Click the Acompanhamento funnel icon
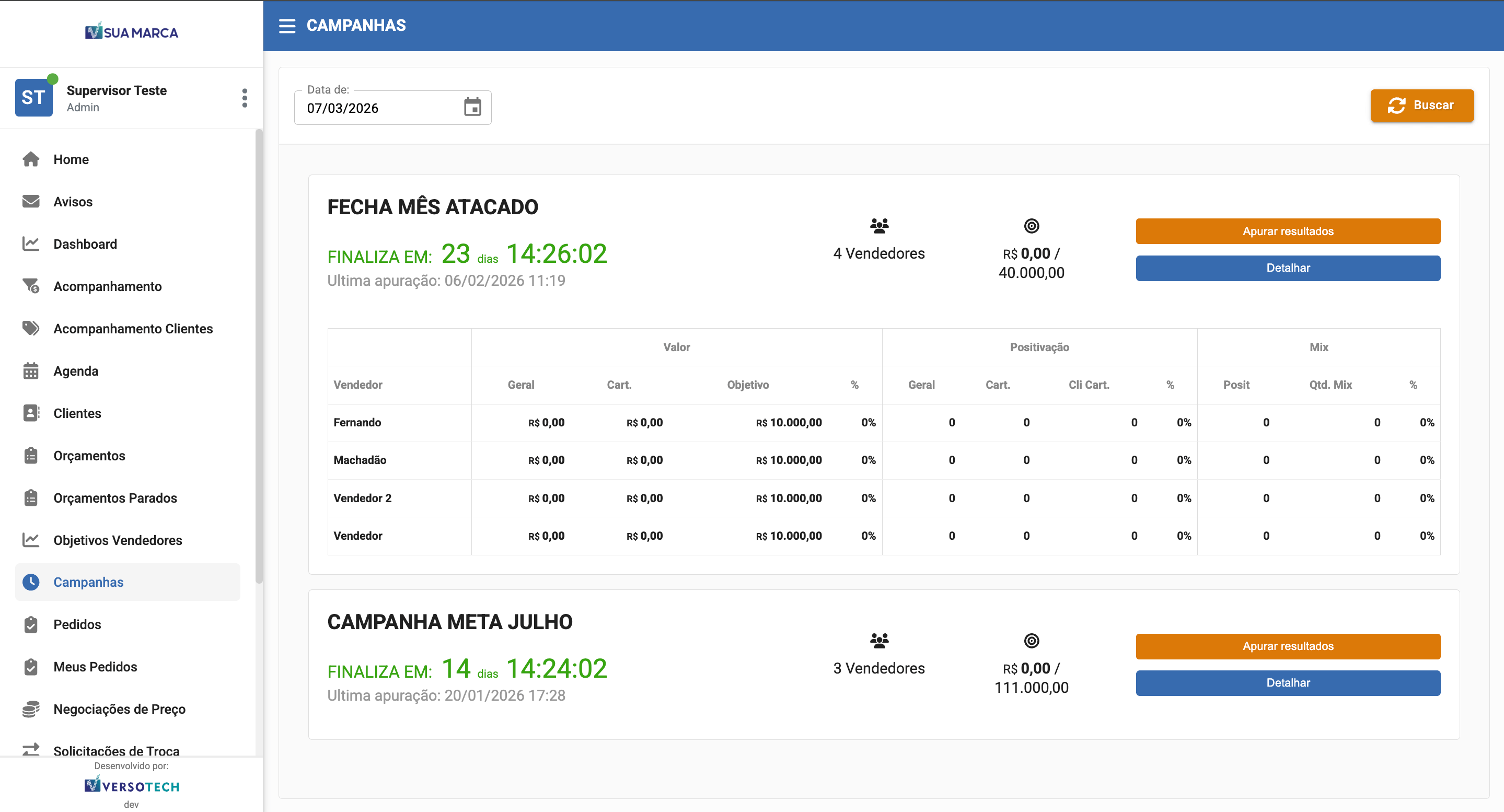The image size is (1504, 812). point(31,286)
